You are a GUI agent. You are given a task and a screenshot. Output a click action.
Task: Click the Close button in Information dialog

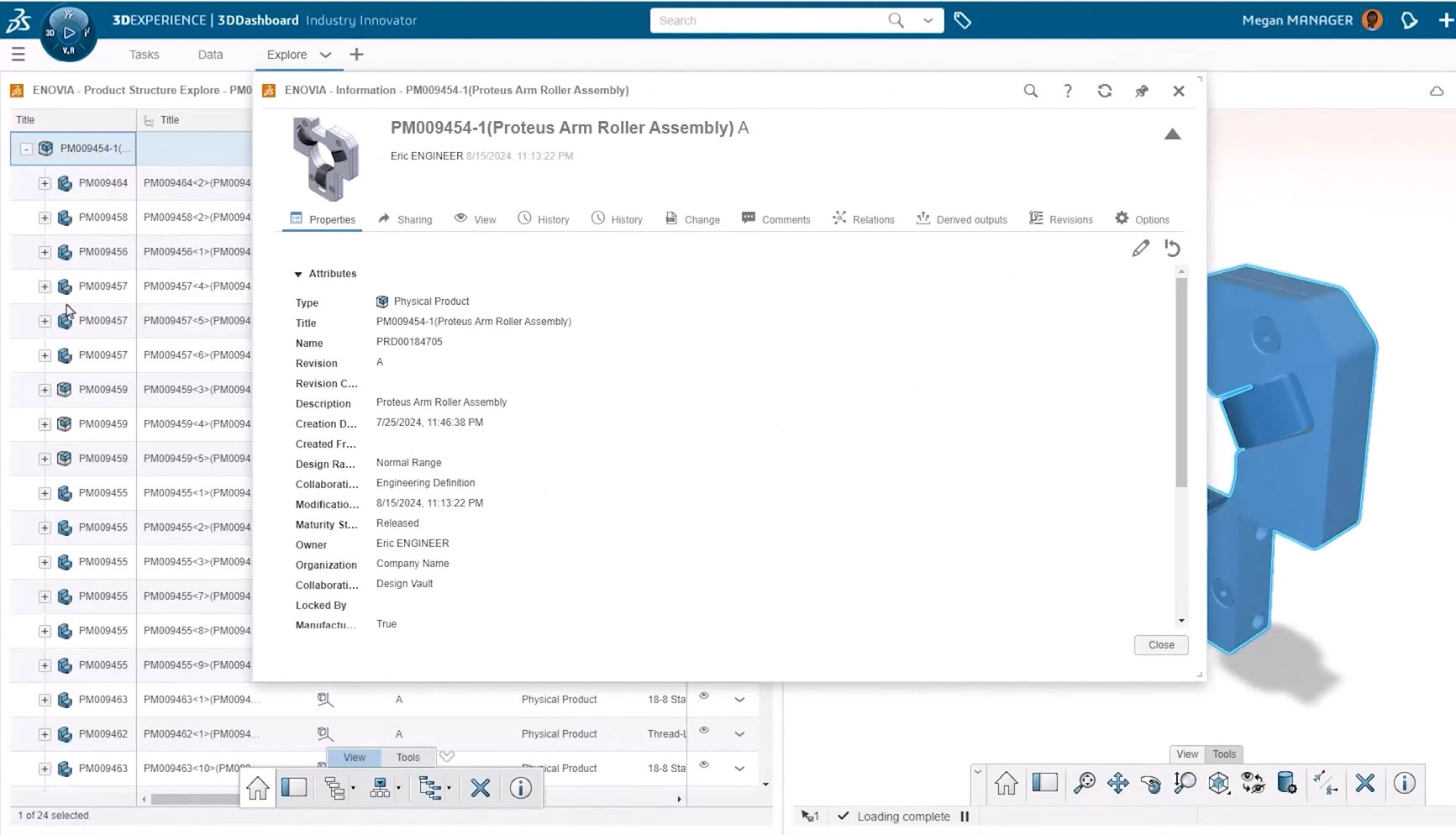pyautogui.click(x=1160, y=645)
